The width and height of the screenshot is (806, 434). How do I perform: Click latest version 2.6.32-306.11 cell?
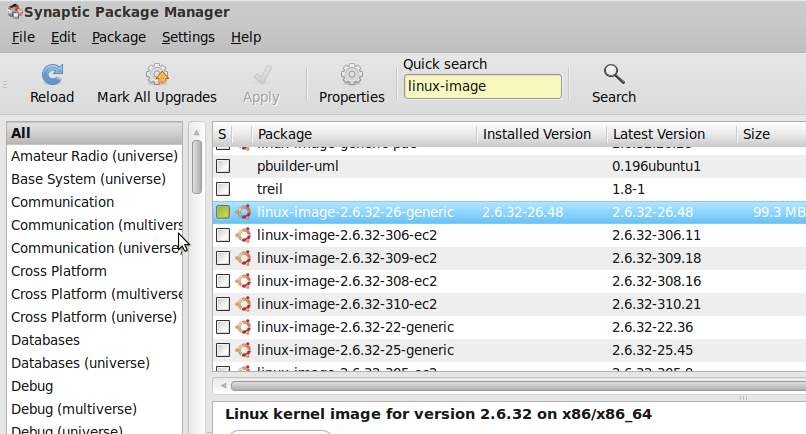pyautogui.click(x=656, y=235)
